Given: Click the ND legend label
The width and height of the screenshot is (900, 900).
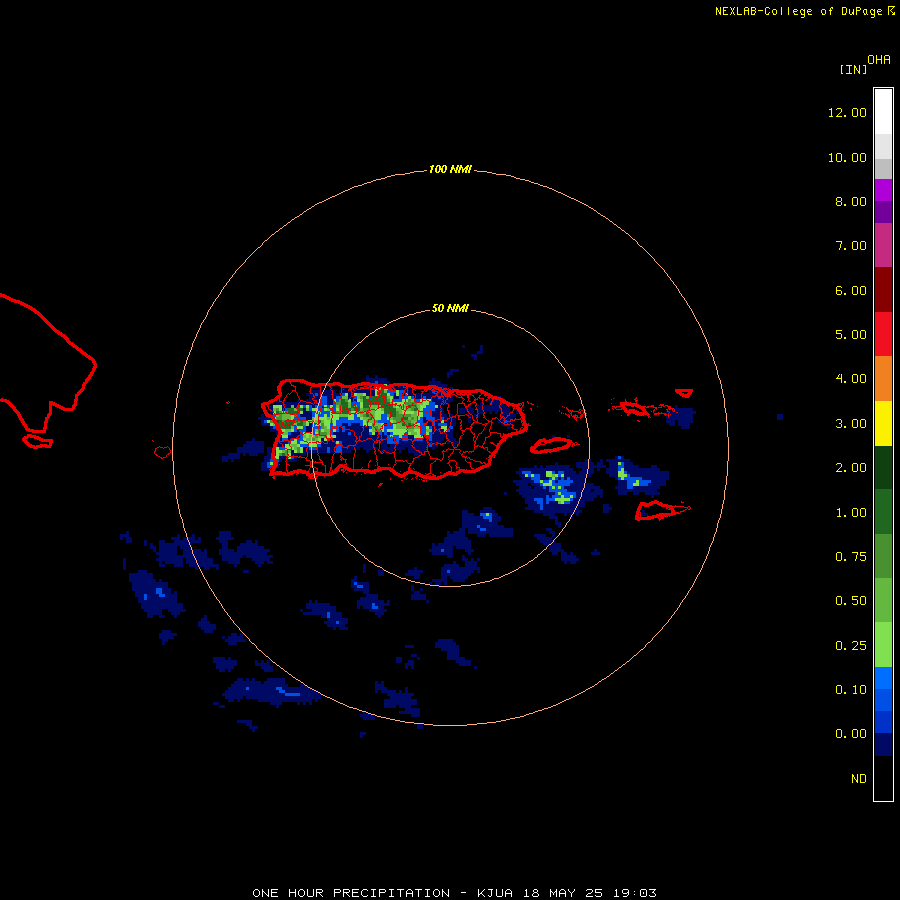Looking at the screenshot, I should 859,779.
